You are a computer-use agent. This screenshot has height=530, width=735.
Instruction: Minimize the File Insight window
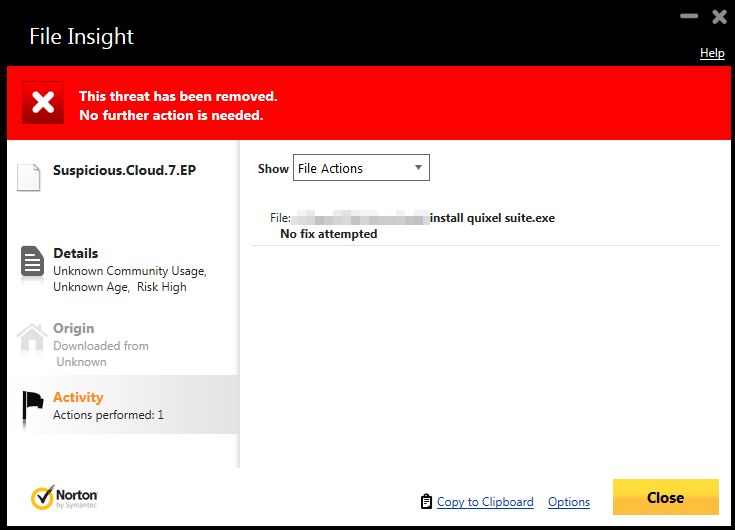click(x=689, y=16)
